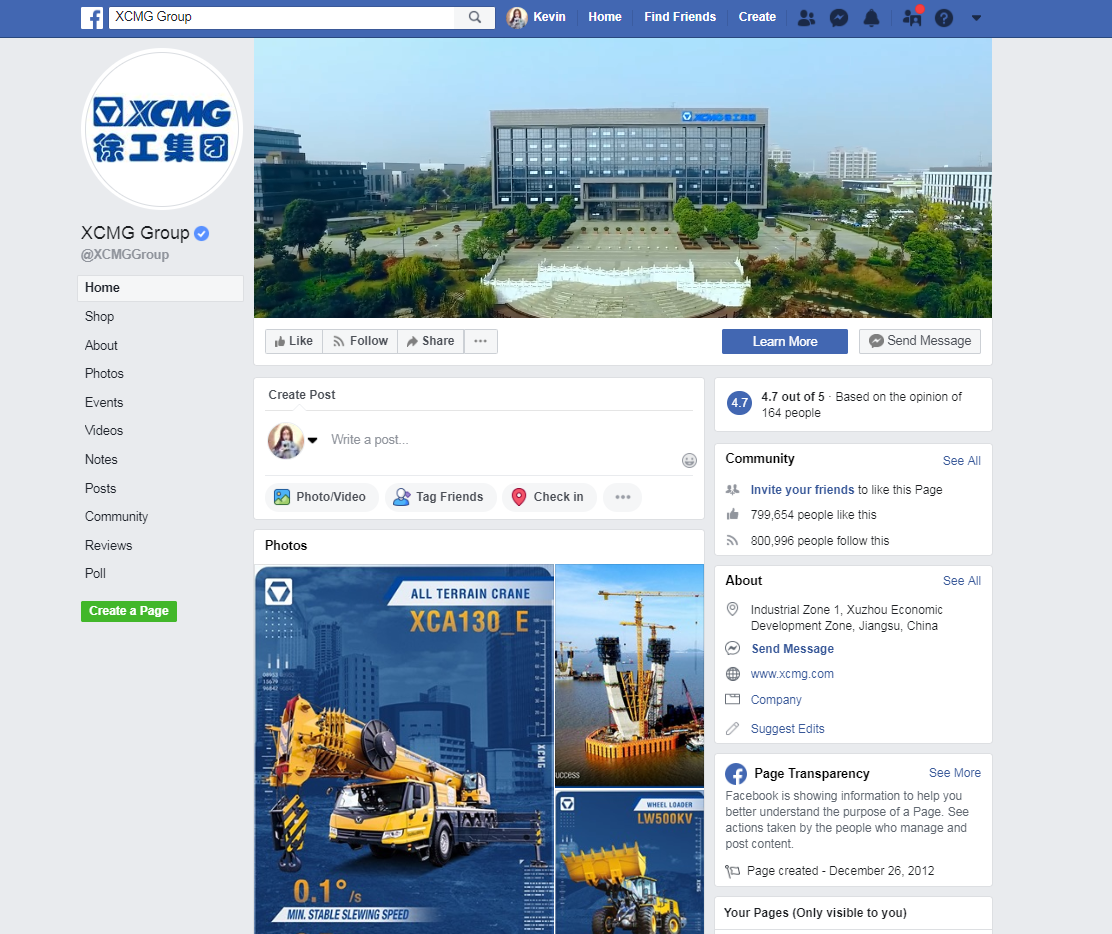Click the Learn More button
The width and height of the screenshot is (1112, 934).
[x=784, y=341]
